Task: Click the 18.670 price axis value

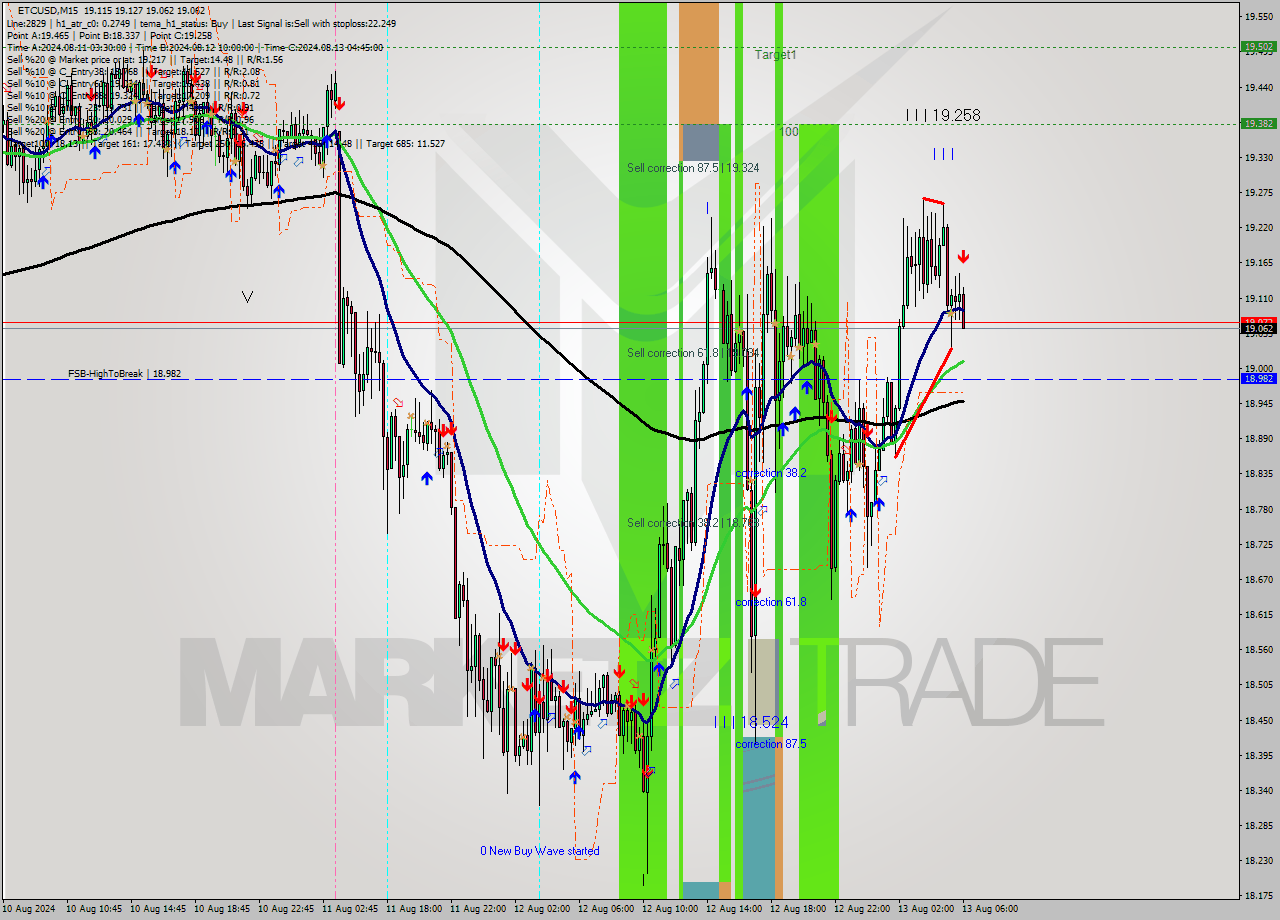Action: (x=1258, y=579)
